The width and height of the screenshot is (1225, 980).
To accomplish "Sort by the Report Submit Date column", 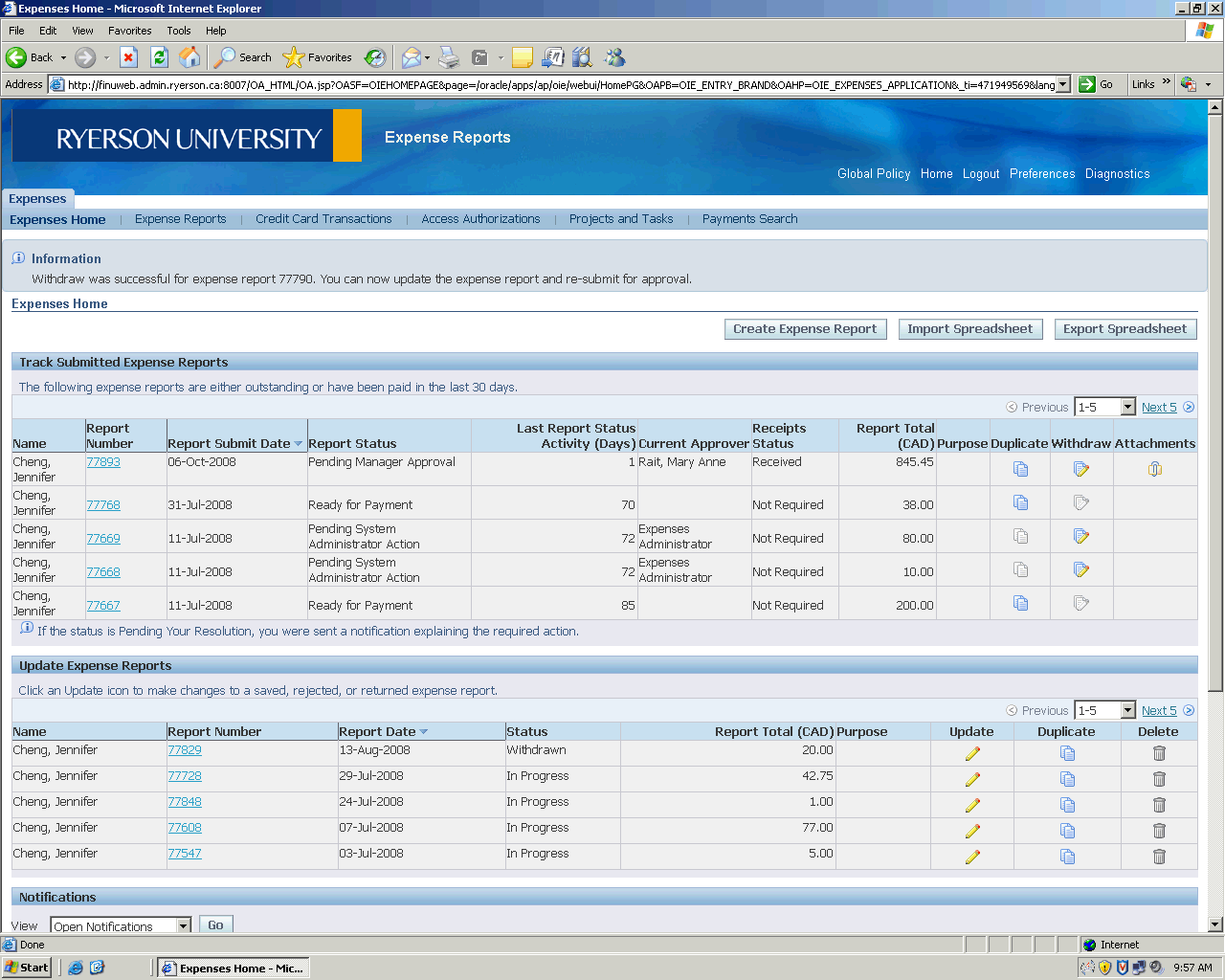I will pyautogui.click(x=229, y=444).
